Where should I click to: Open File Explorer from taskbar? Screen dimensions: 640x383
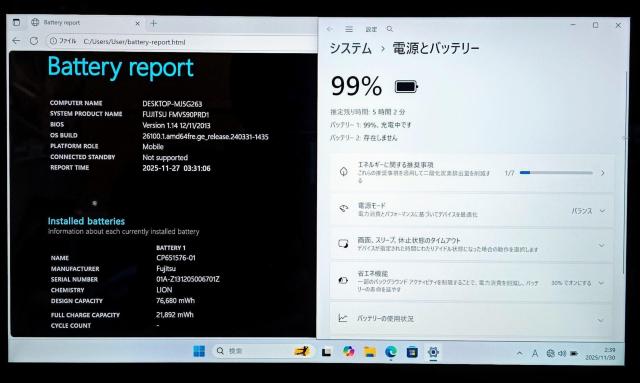(x=370, y=352)
